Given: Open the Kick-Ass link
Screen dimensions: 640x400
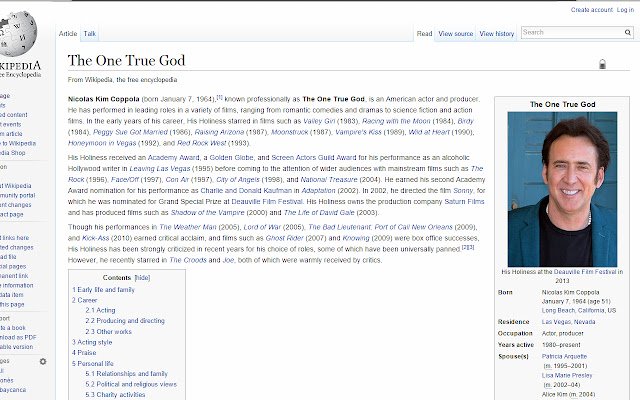Looking at the screenshot, I should [96, 238].
